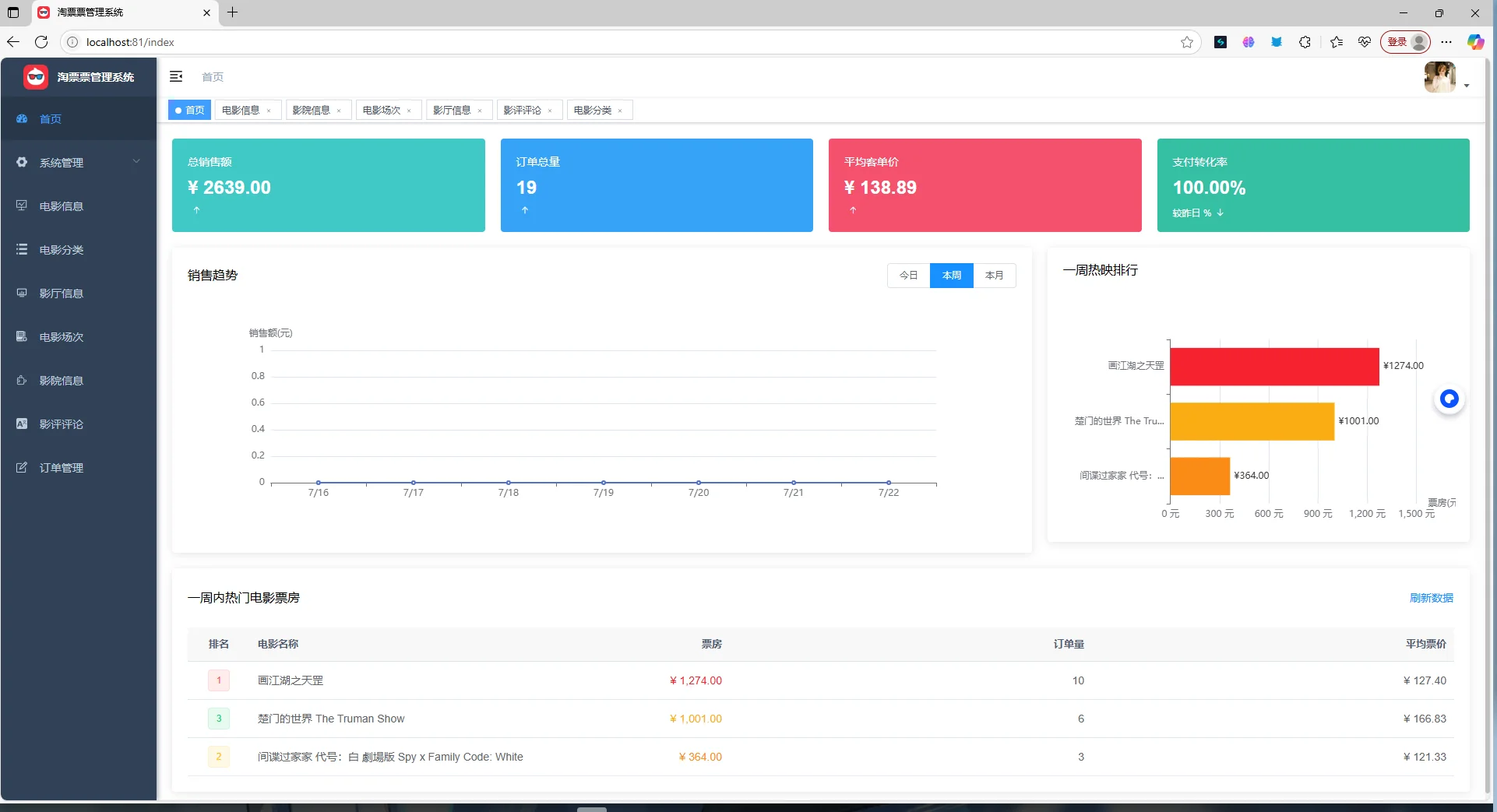1497x812 pixels.
Task: Click the 首页 breadcrumb in header
Action: (x=213, y=77)
